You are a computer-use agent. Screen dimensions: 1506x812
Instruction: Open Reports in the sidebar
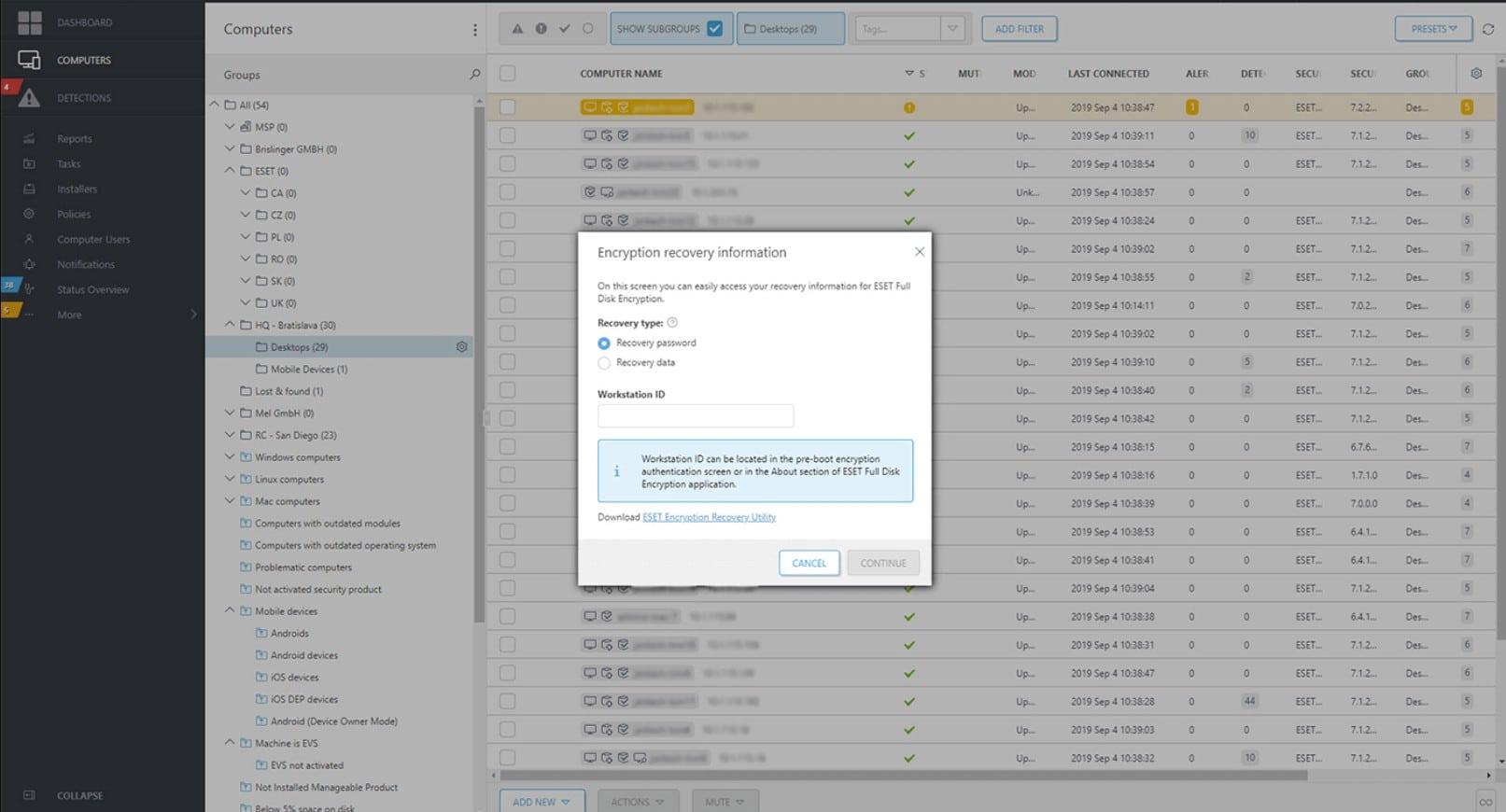coord(74,139)
